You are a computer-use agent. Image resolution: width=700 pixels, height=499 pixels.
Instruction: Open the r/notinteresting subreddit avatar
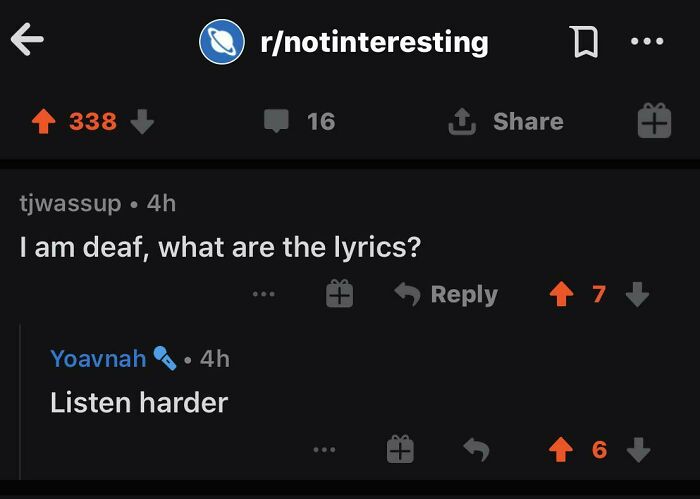222,42
